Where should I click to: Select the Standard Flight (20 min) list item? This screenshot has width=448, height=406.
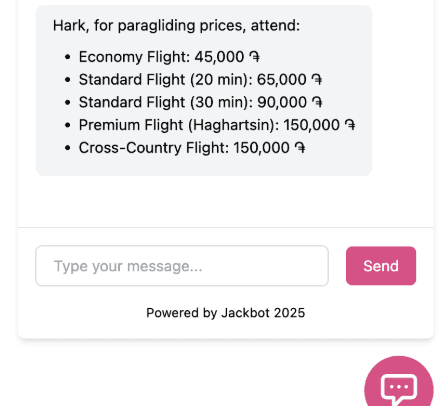click(x=200, y=80)
